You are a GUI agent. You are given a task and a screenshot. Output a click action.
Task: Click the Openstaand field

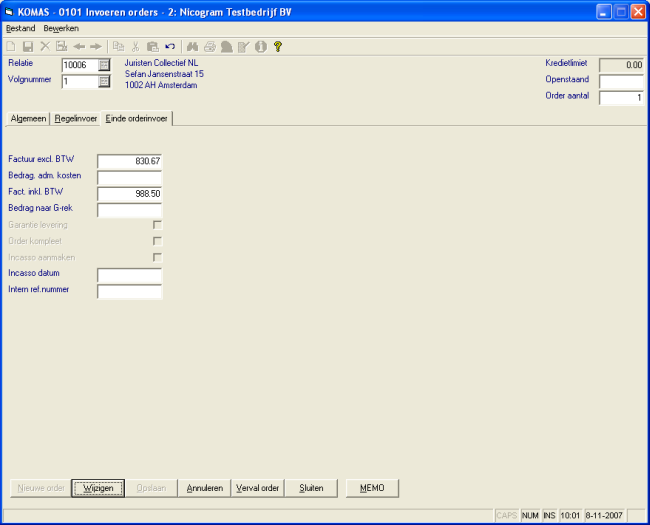621,81
